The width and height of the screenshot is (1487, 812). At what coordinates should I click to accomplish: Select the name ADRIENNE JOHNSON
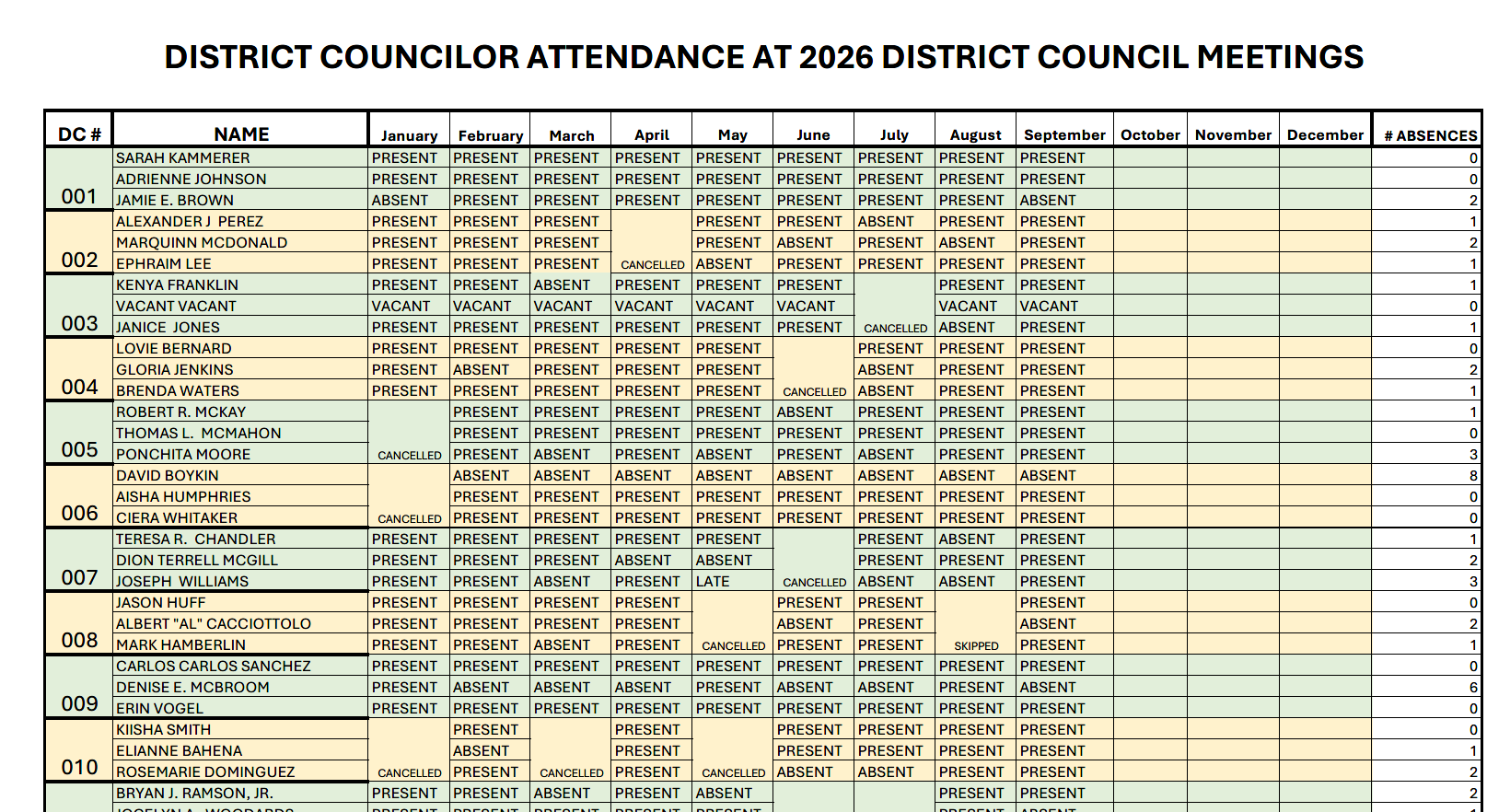click(191, 180)
